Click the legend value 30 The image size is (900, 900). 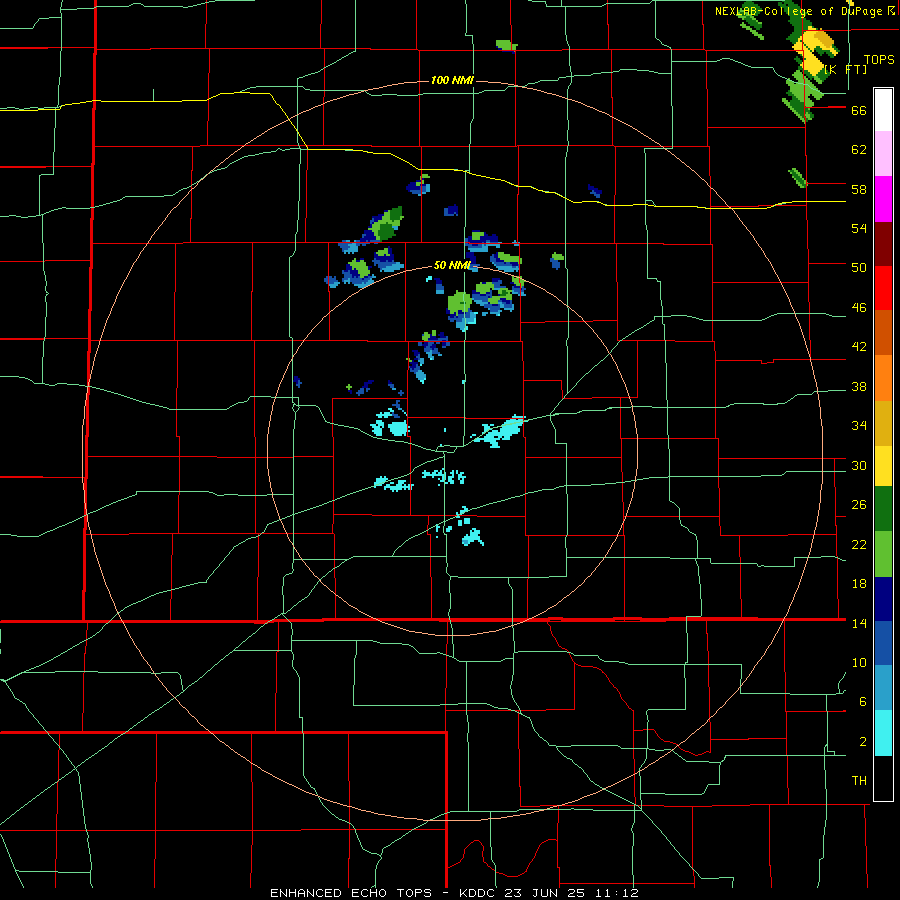859,465
